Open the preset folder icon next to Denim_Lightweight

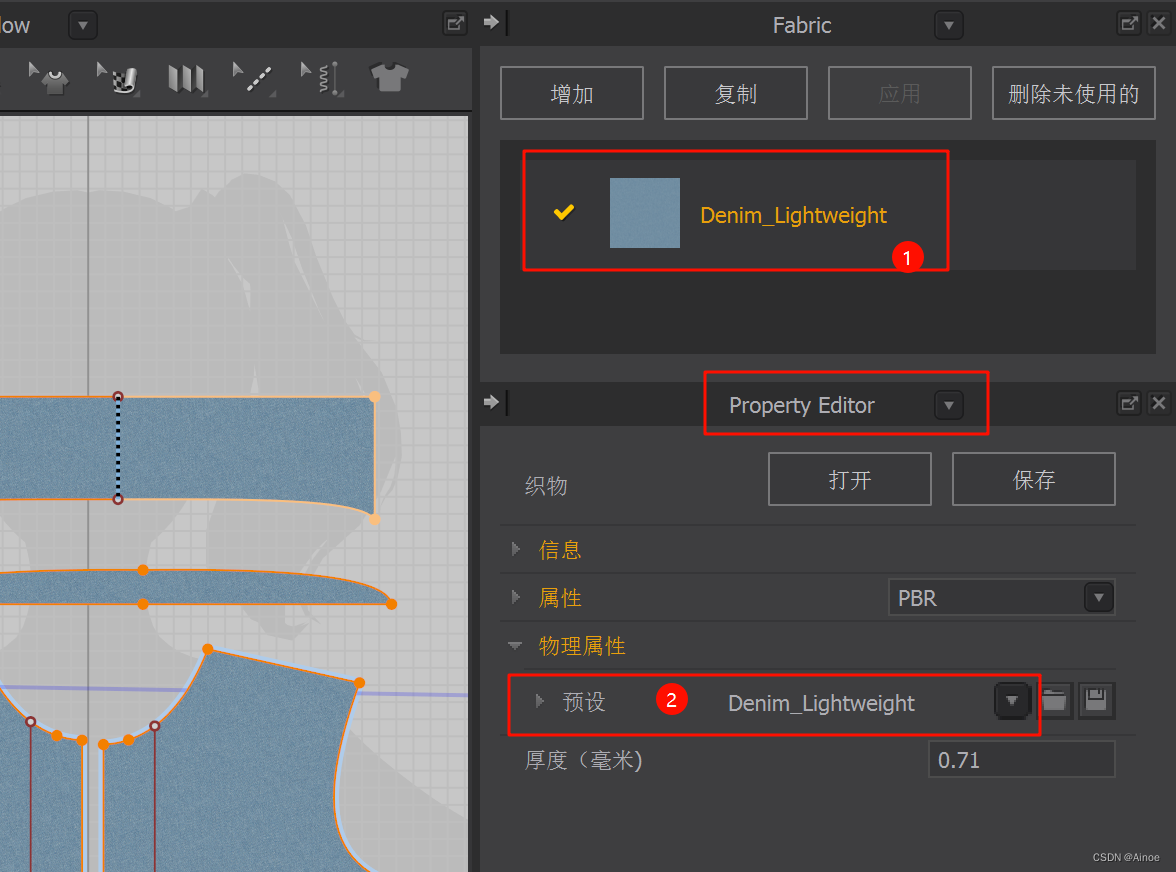coord(1055,701)
